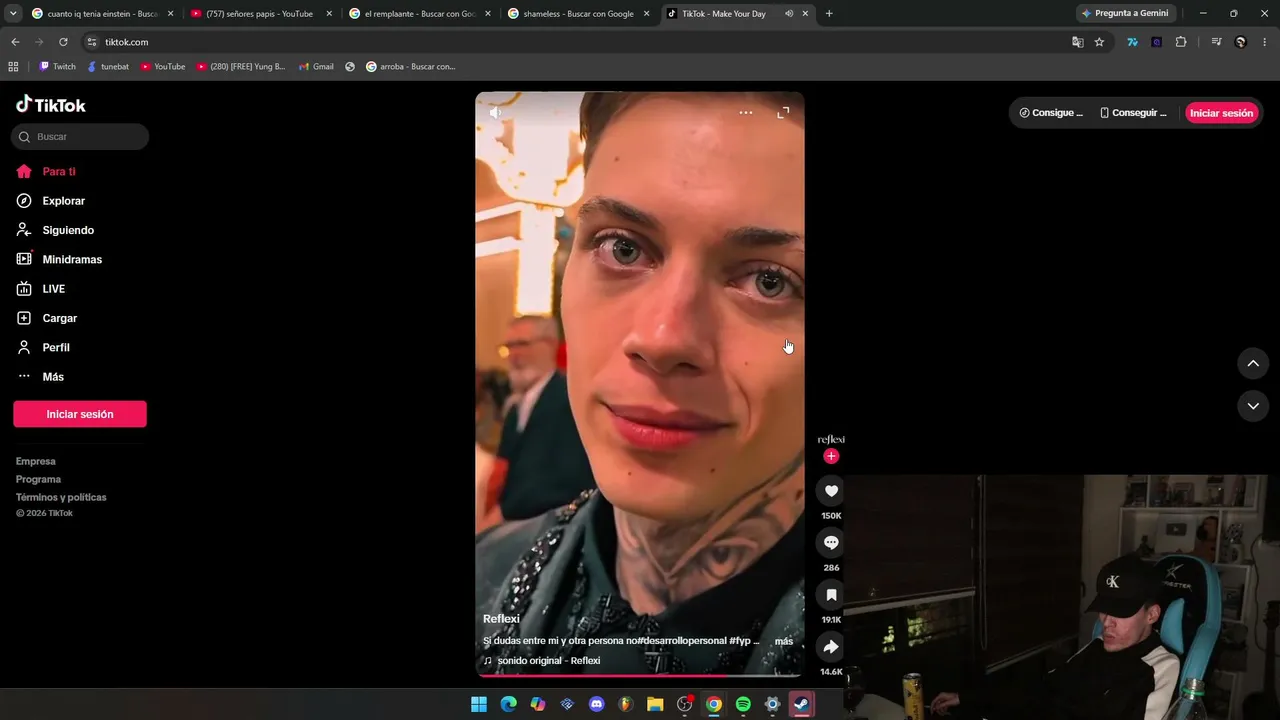Open the (280) [FREE] Yung B... bookmark
This screenshot has height=720, width=1280.
[x=241, y=67]
